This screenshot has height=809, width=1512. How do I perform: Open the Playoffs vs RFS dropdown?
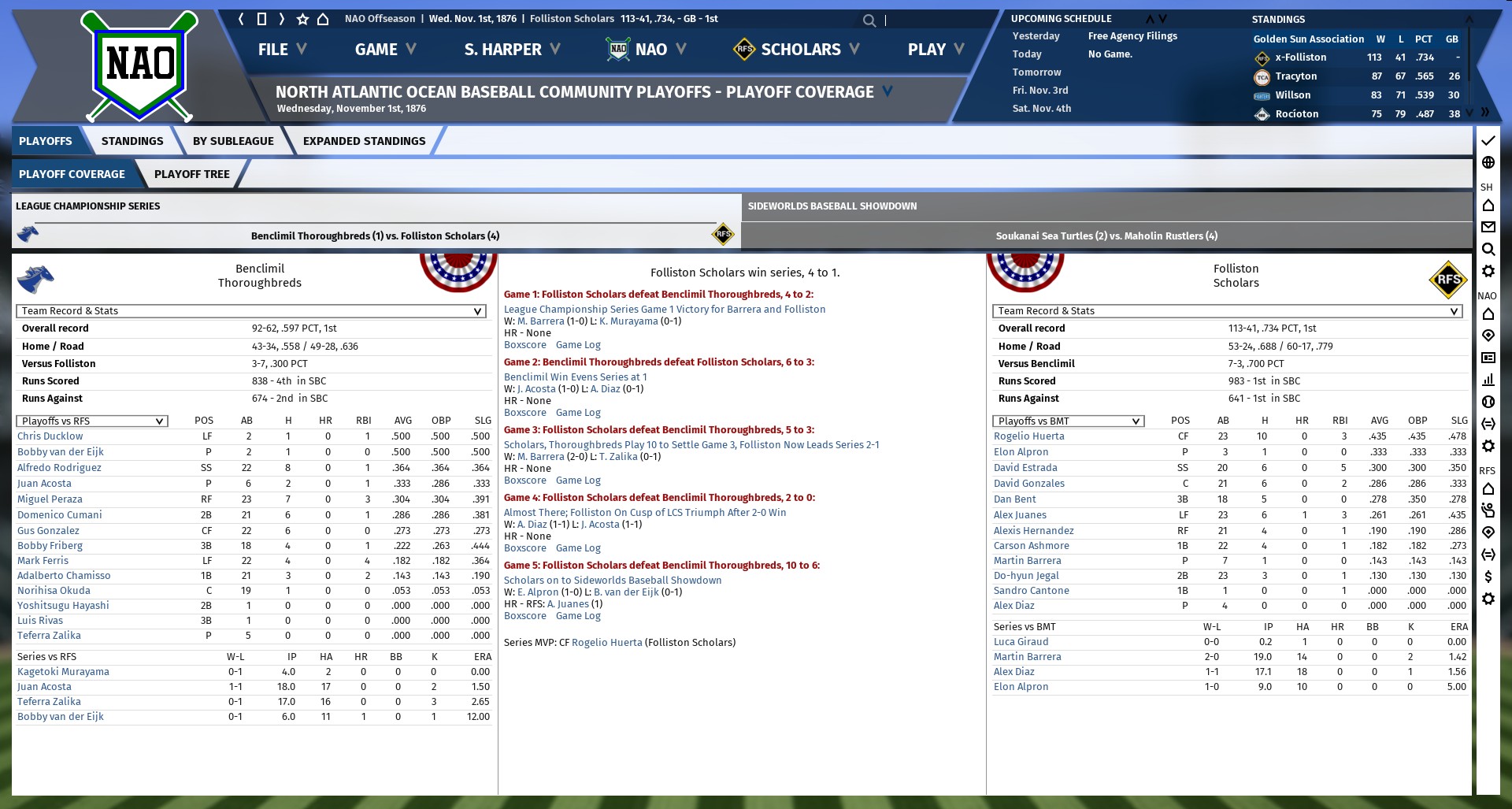tap(92, 421)
